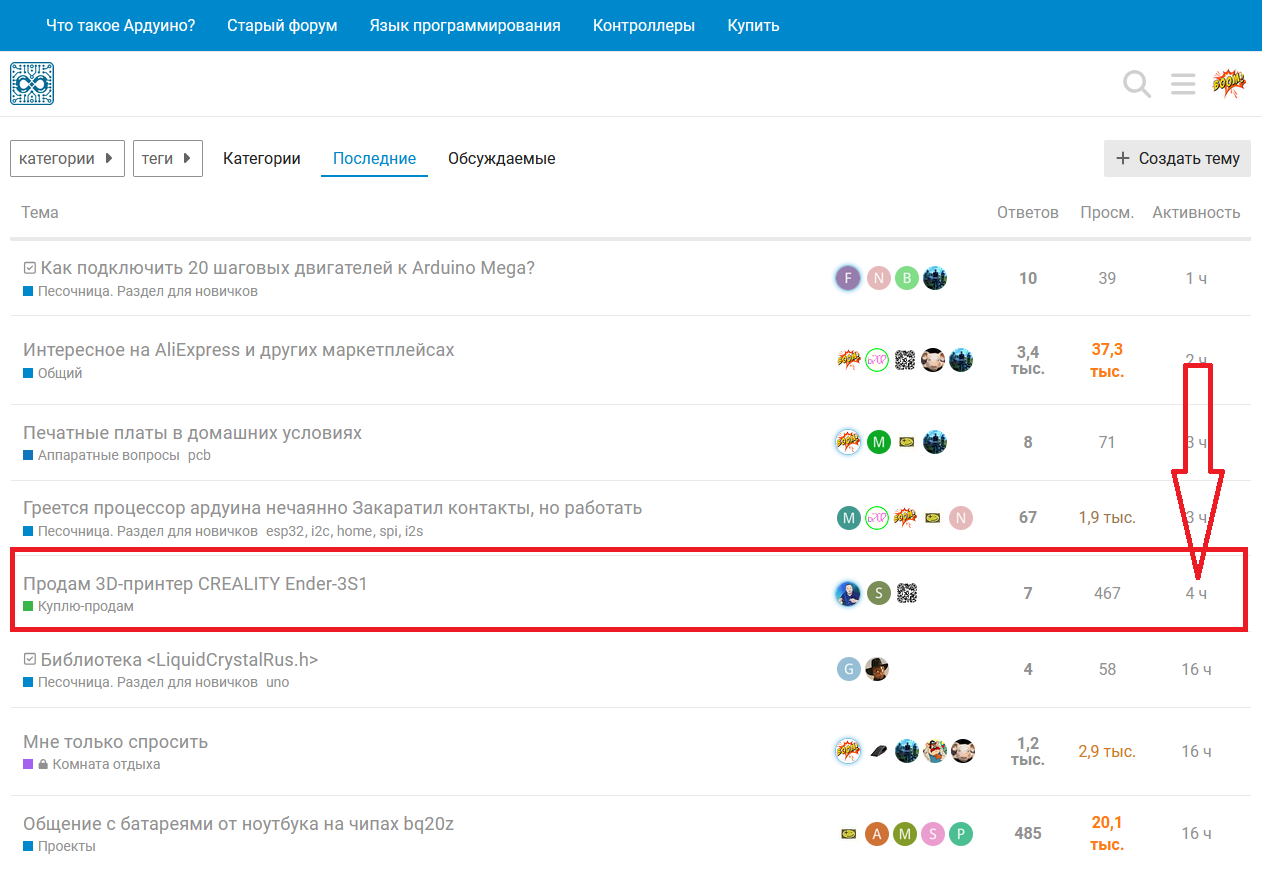
Task: Click BOOM avatar in Печатные платы row
Action: tap(848, 442)
